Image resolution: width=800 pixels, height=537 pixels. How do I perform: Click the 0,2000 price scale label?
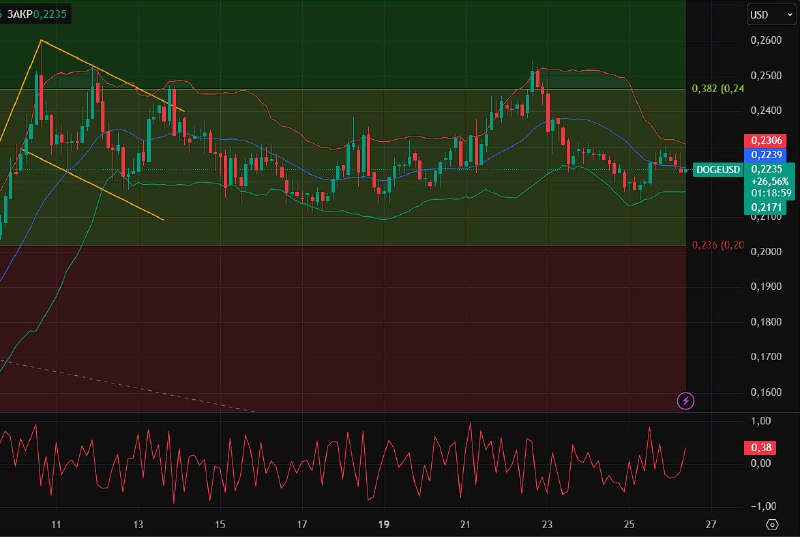tap(766, 251)
